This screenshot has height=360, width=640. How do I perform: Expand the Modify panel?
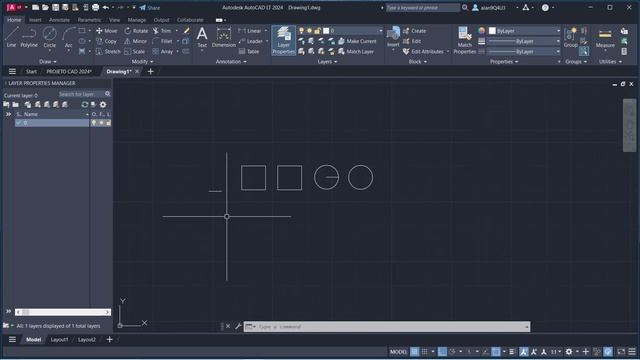(142, 62)
